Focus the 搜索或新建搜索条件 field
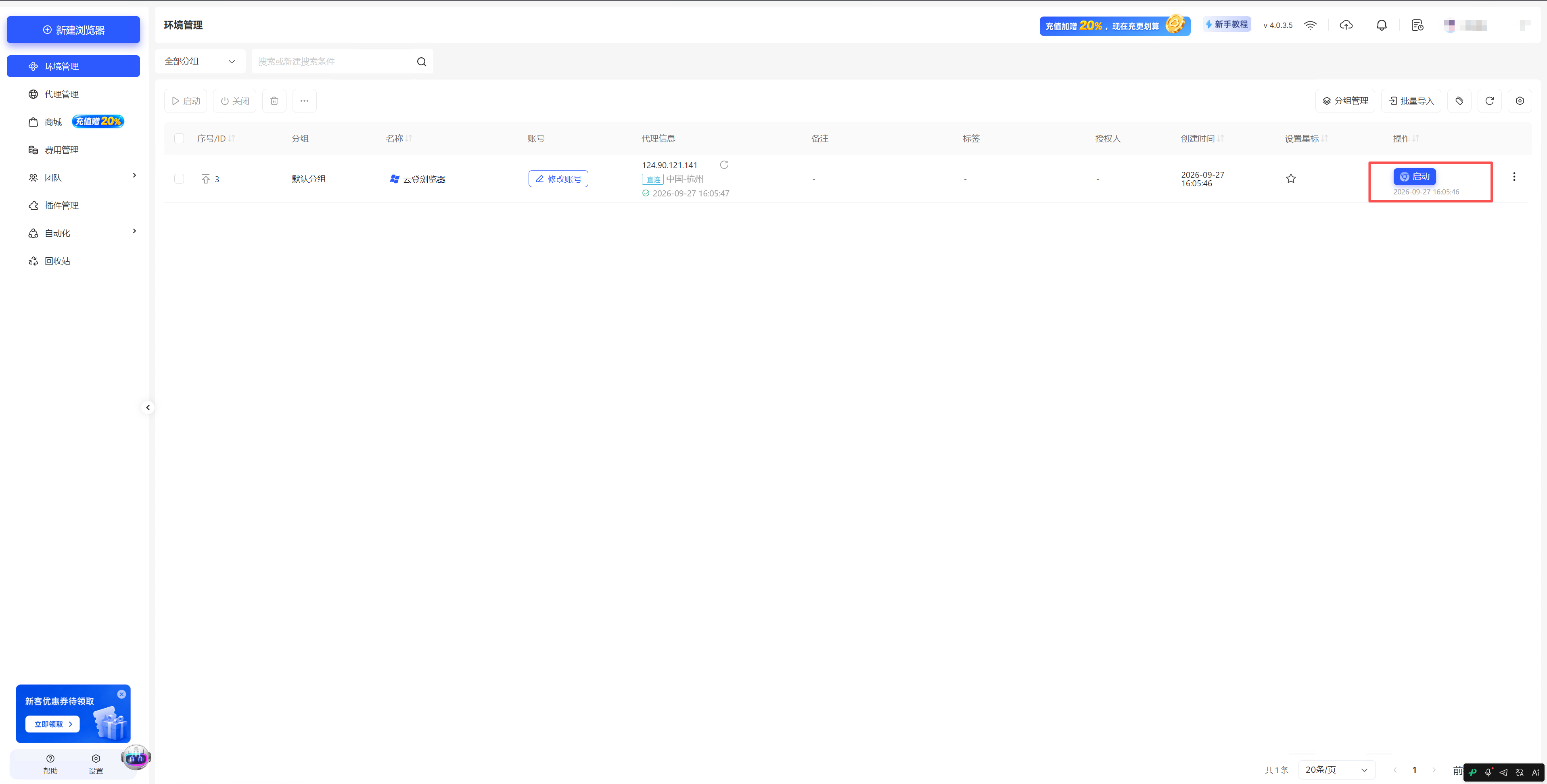 [x=333, y=61]
